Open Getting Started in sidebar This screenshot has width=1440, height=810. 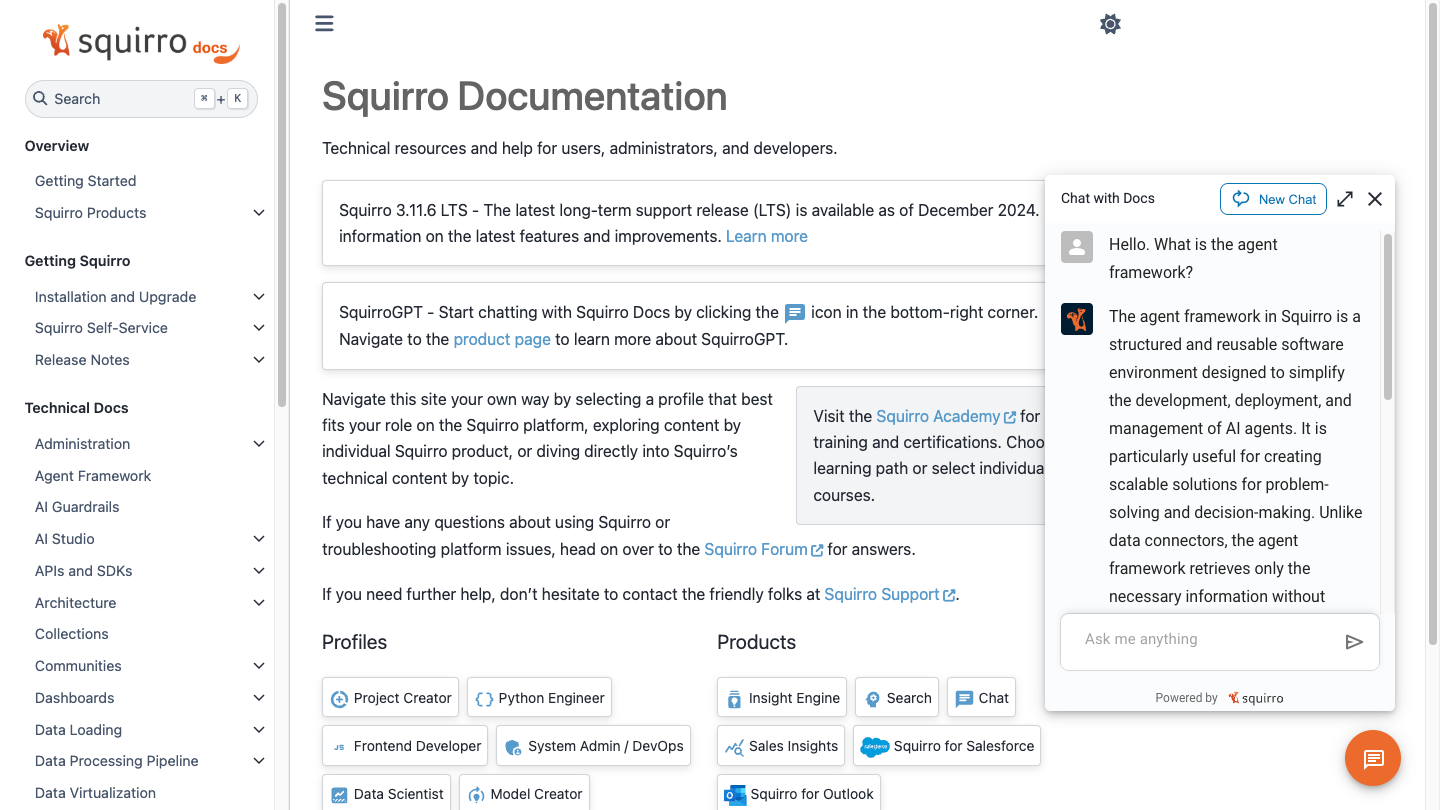pyautogui.click(x=85, y=181)
